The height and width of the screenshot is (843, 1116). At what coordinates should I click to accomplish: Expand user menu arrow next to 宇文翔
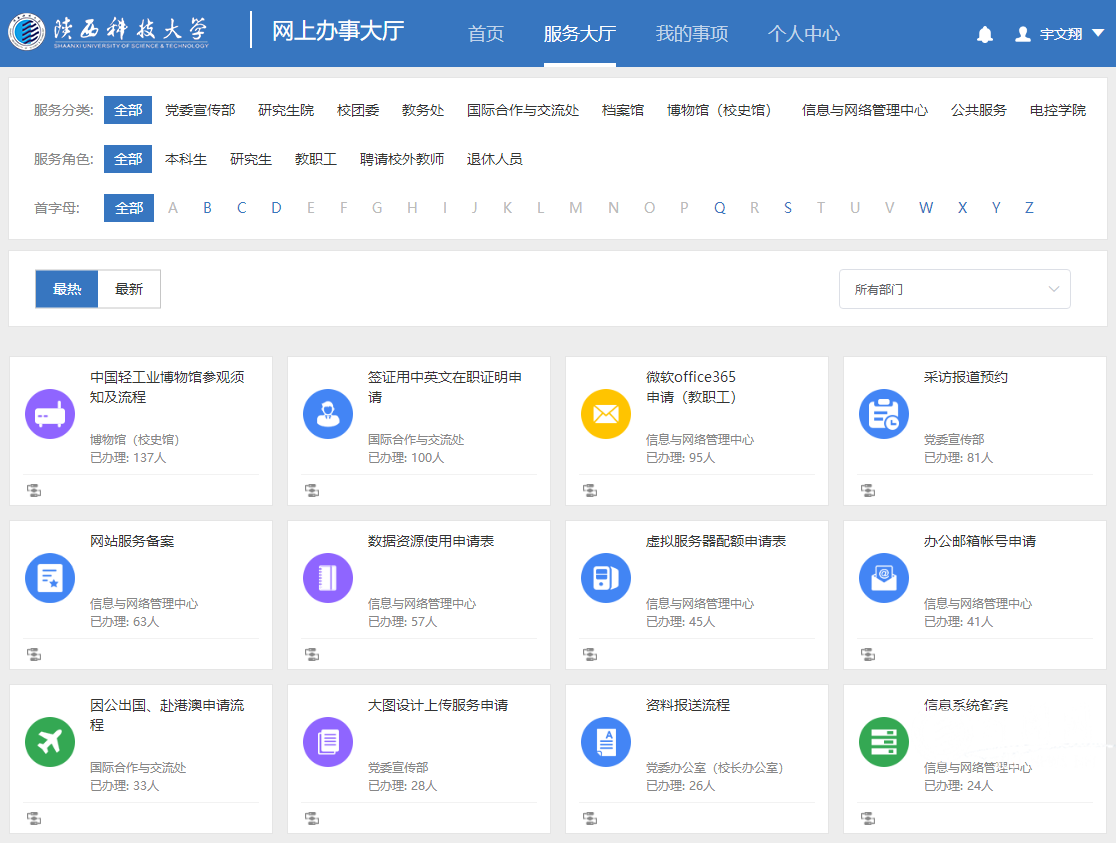pyautogui.click(x=1097, y=33)
